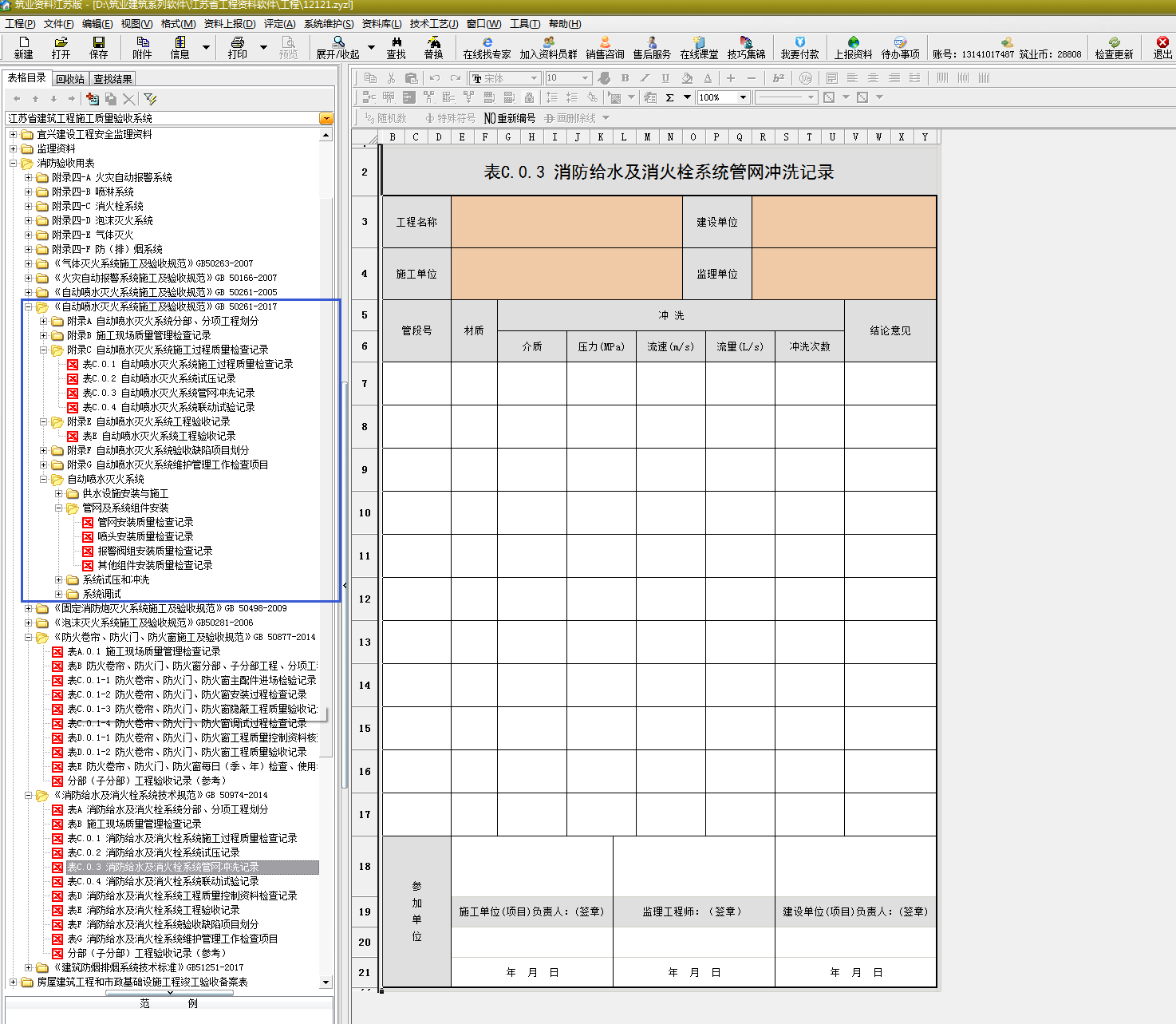Image resolution: width=1176 pixels, height=1024 pixels.
Task: Click the 新建 new project toolbar icon
Action: (x=23, y=48)
